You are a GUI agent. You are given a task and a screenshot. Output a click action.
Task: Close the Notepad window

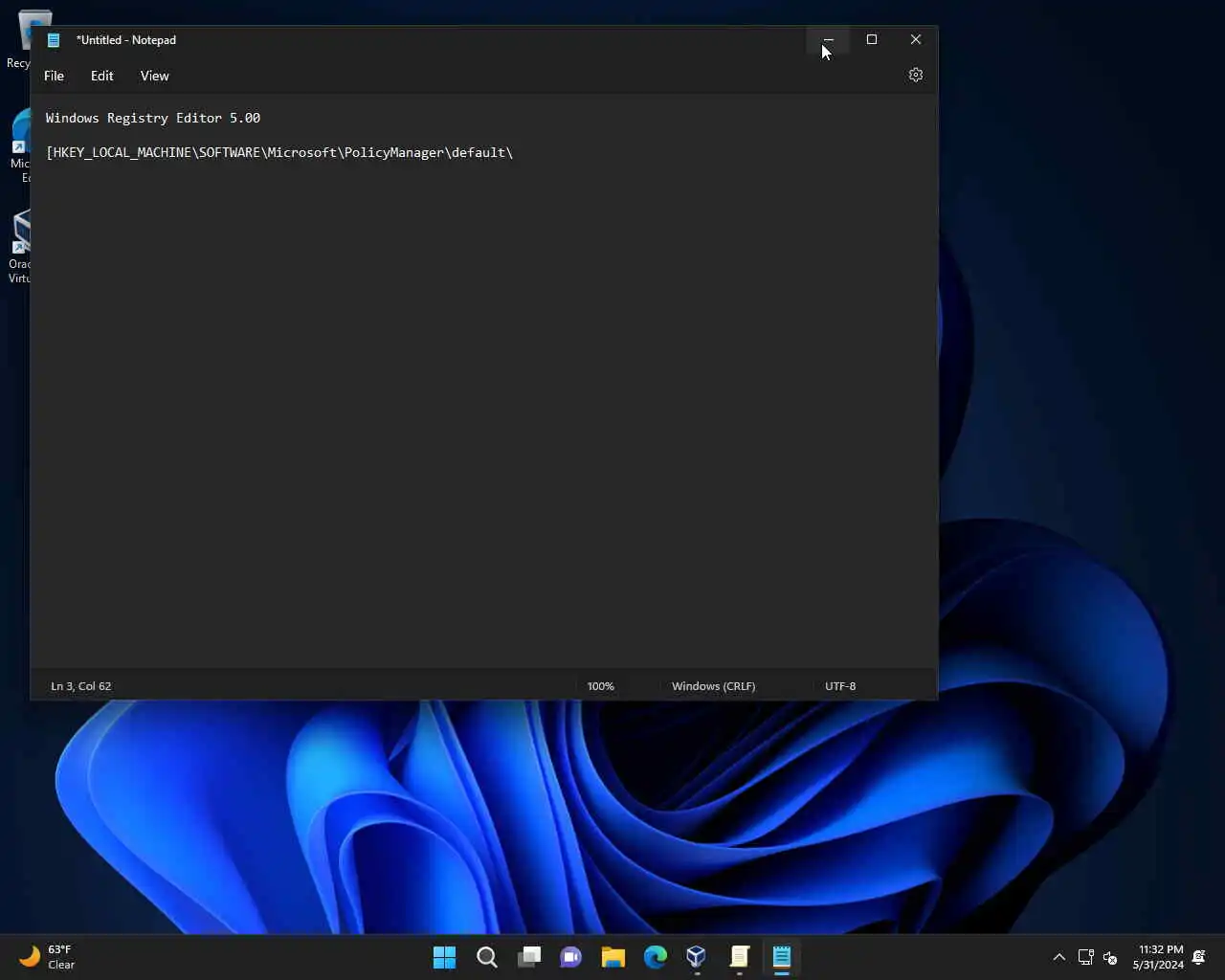tap(916, 39)
